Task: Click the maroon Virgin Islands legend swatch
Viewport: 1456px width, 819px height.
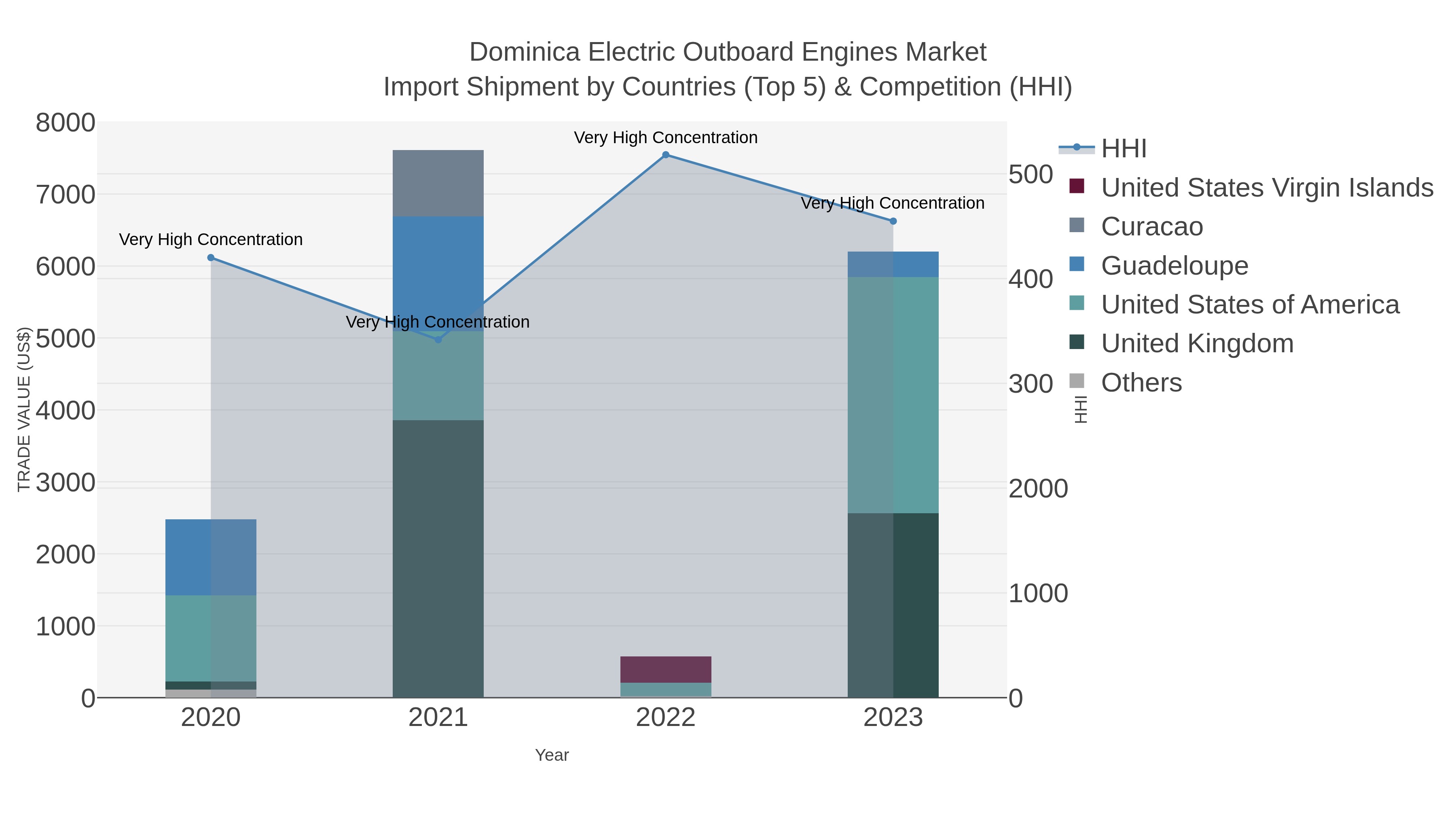Action: [x=1077, y=186]
